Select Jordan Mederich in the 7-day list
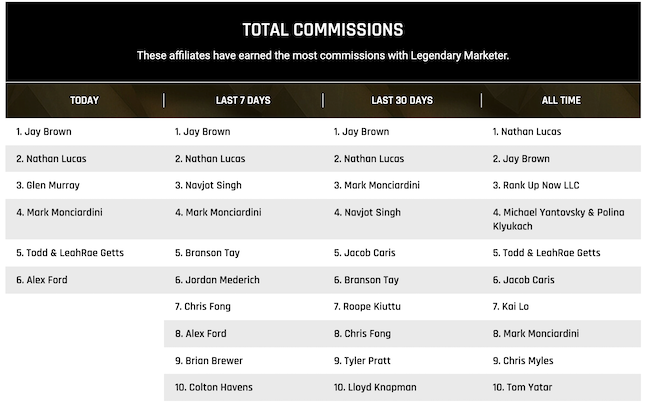This screenshot has width=650, height=404. tap(217, 280)
